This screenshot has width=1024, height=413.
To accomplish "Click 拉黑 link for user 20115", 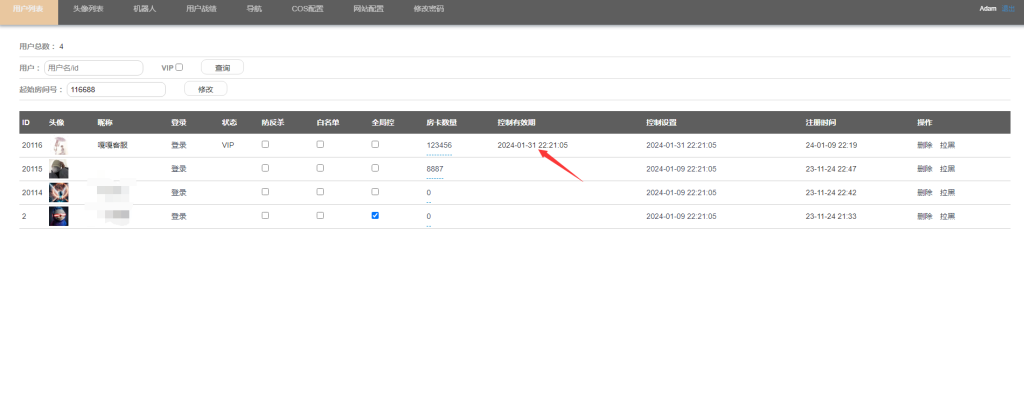I will pyautogui.click(x=947, y=169).
